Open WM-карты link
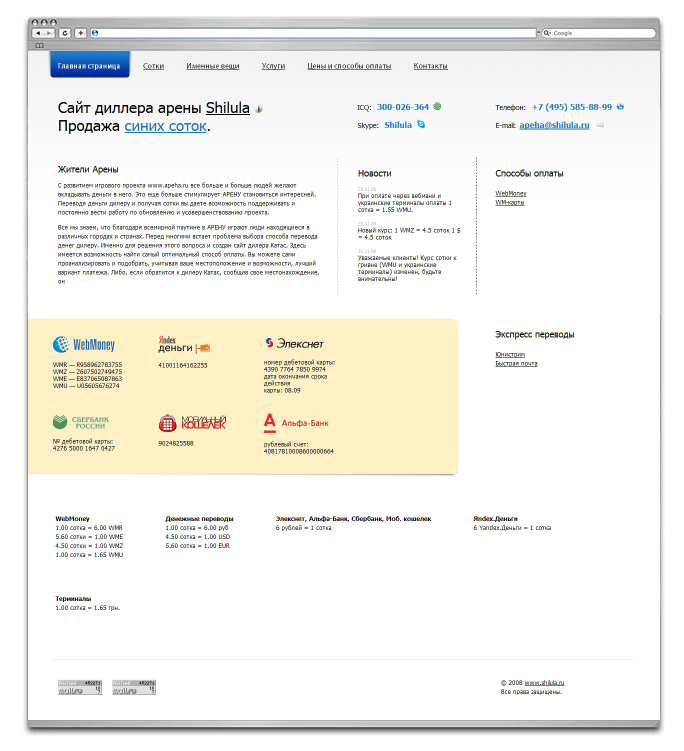The width and height of the screenshot is (684, 751). (510, 203)
